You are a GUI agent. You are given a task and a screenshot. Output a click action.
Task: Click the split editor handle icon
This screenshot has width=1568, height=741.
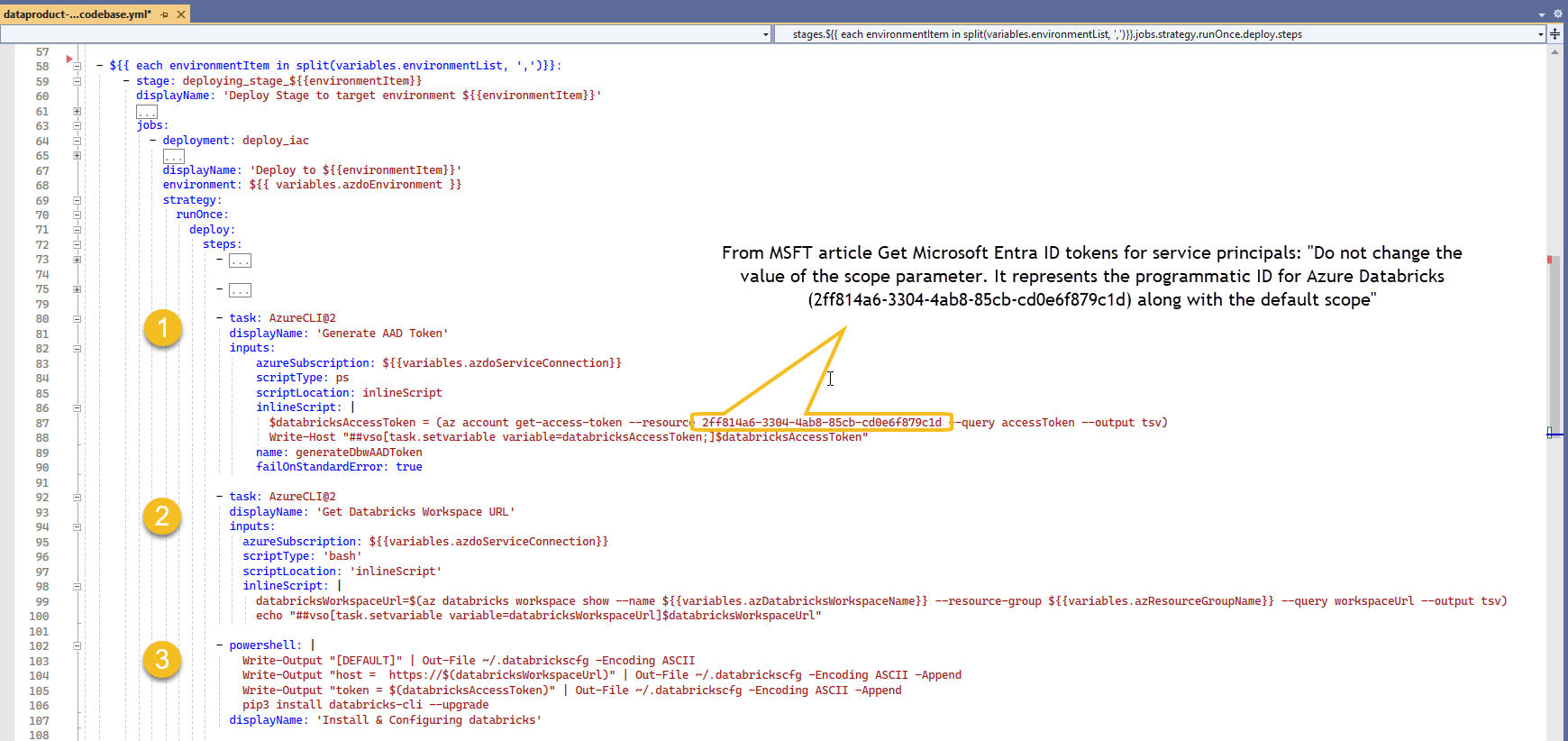pos(1555,34)
